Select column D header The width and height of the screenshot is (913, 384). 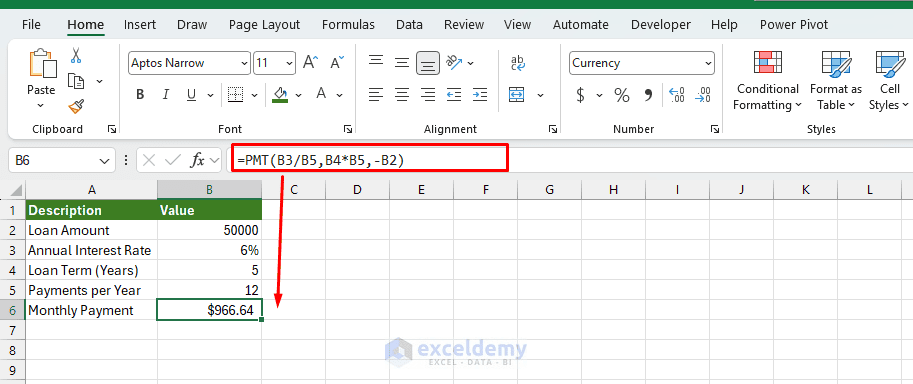tap(358, 189)
